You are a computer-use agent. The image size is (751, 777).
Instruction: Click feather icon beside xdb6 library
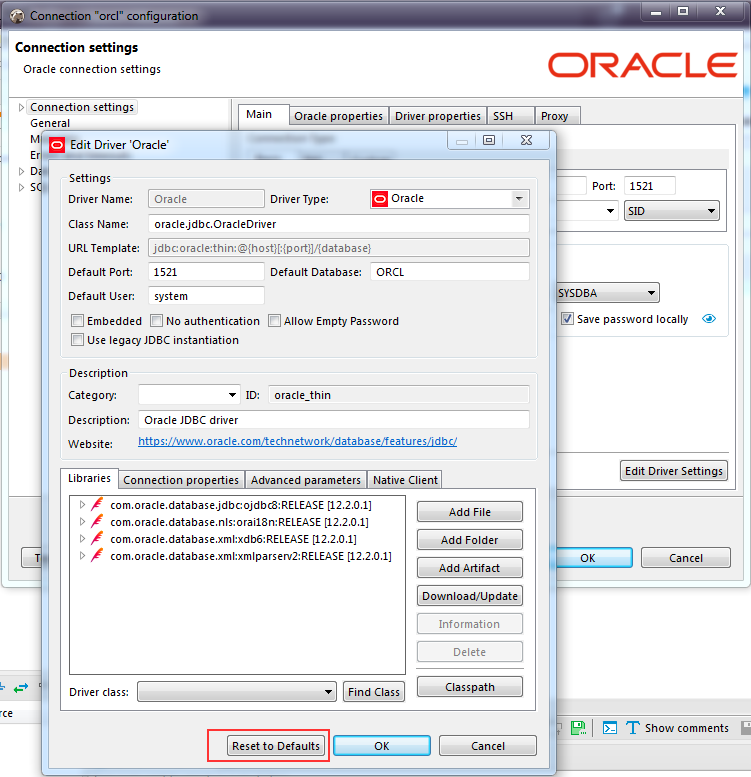pos(97,538)
